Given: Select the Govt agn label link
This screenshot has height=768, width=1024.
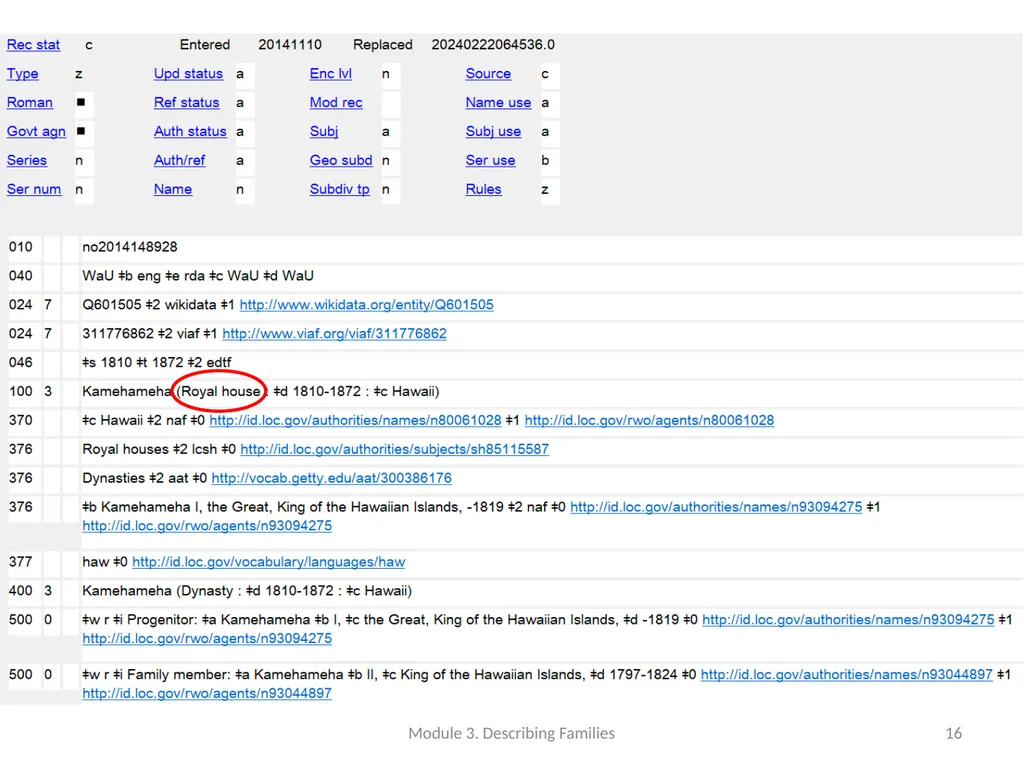Looking at the screenshot, I should (36, 131).
